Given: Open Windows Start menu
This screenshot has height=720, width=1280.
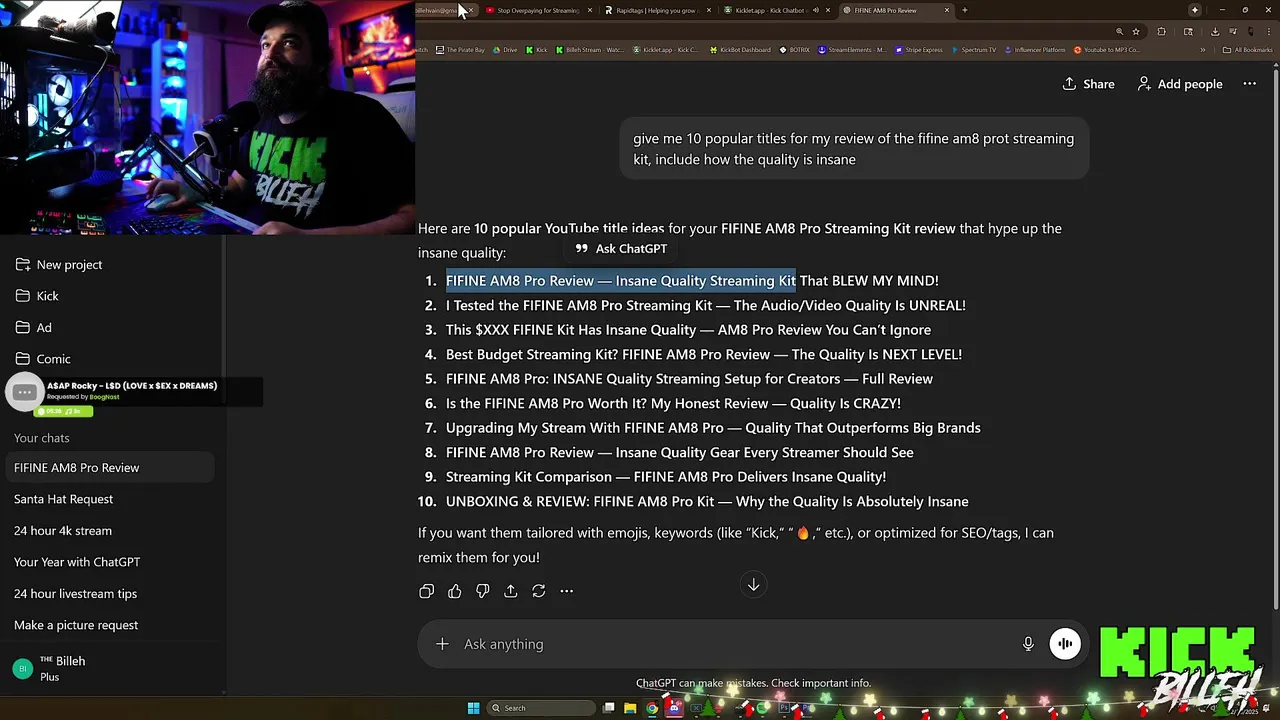Looking at the screenshot, I should click(x=473, y=708).
